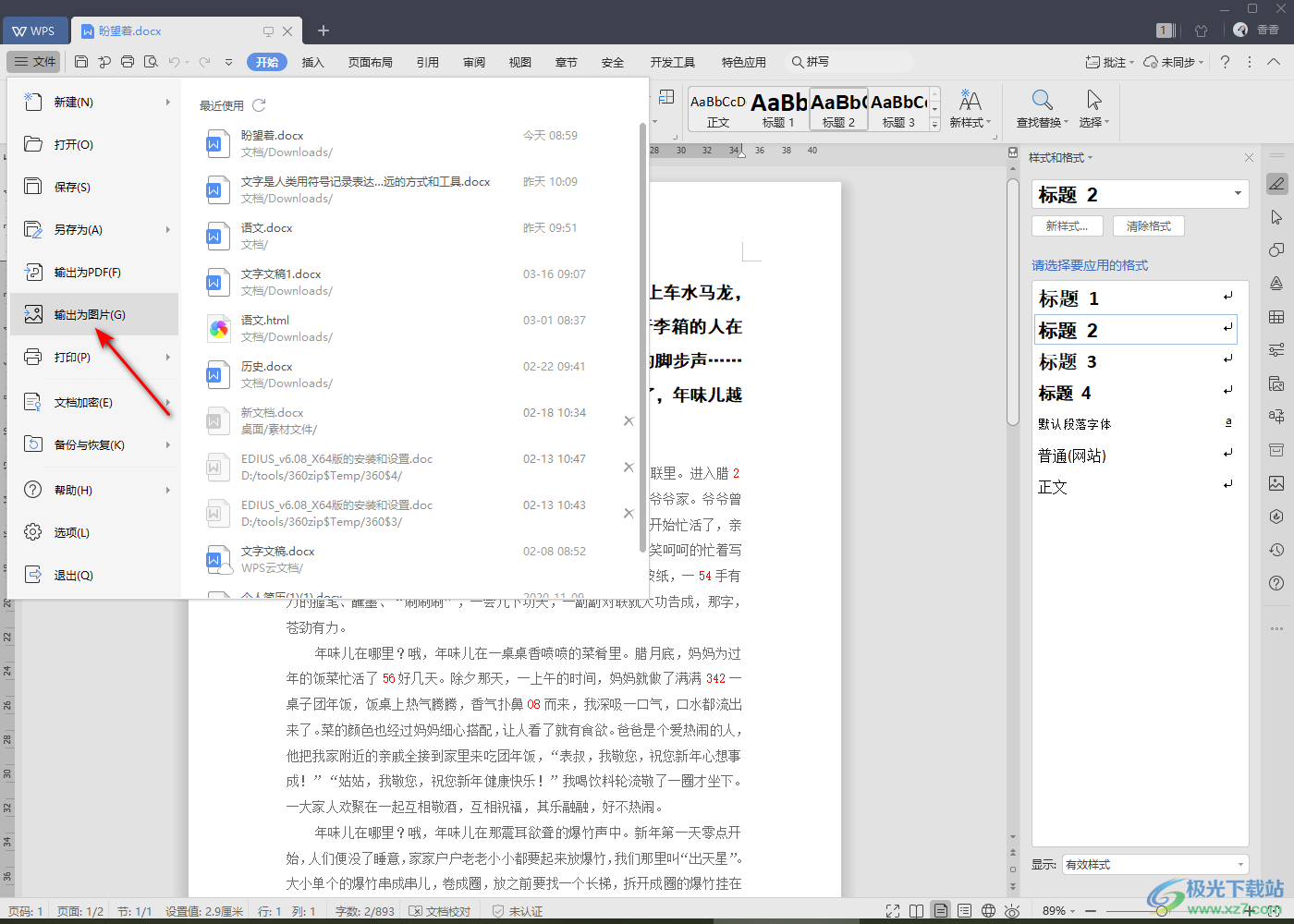Viewport: 1294px width, 924px height.
Task: Click the save icon in quick toolbar
Action: (x=81, y=62)
